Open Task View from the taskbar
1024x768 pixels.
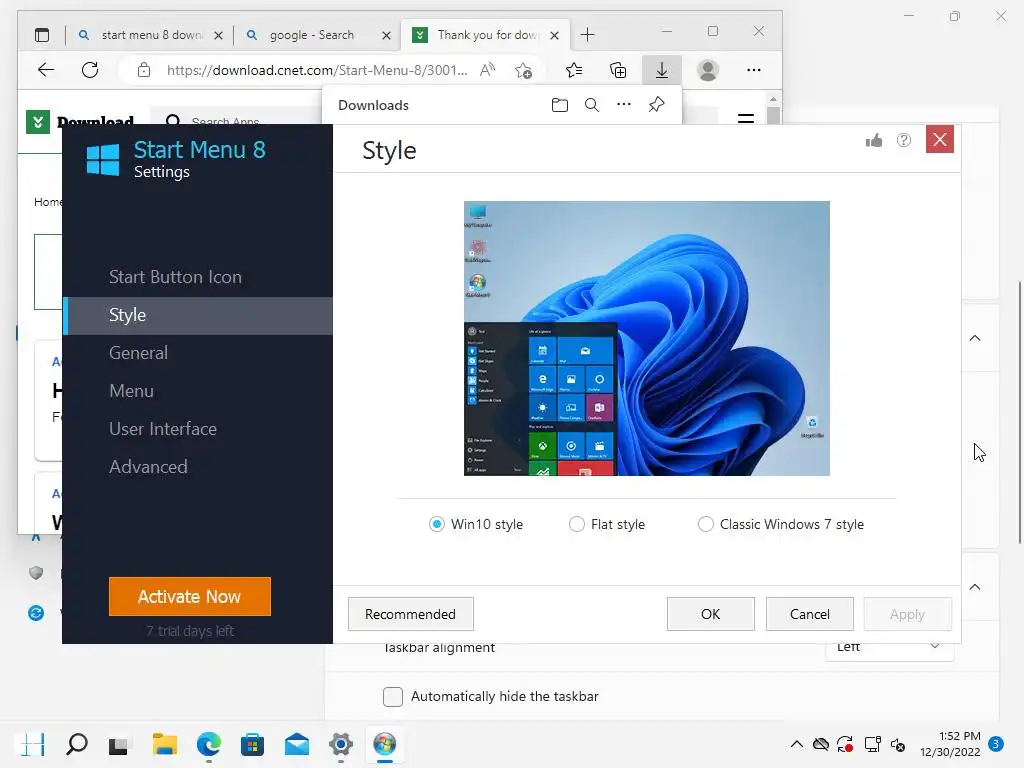click(x=120, y=744)
